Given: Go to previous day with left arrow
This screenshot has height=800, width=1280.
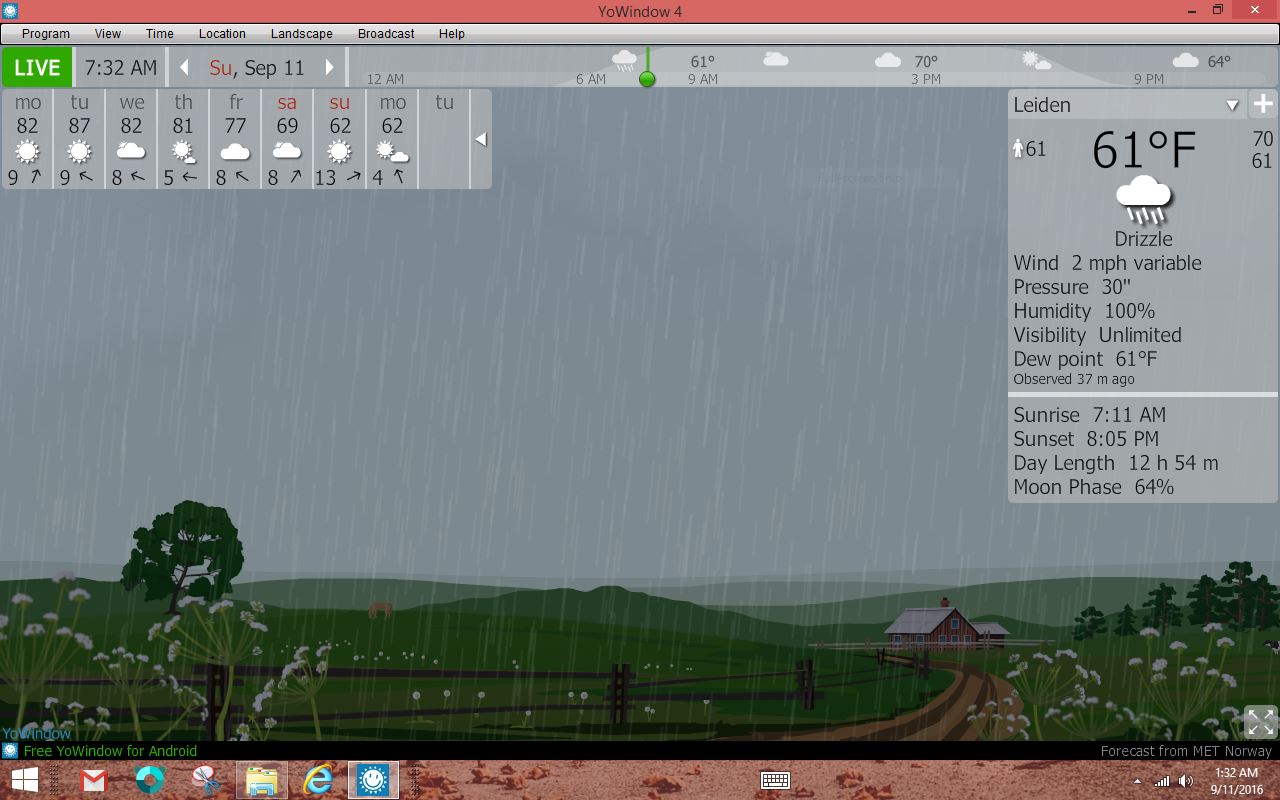Looking at the screenshot, I should click(x=184, y=68).
